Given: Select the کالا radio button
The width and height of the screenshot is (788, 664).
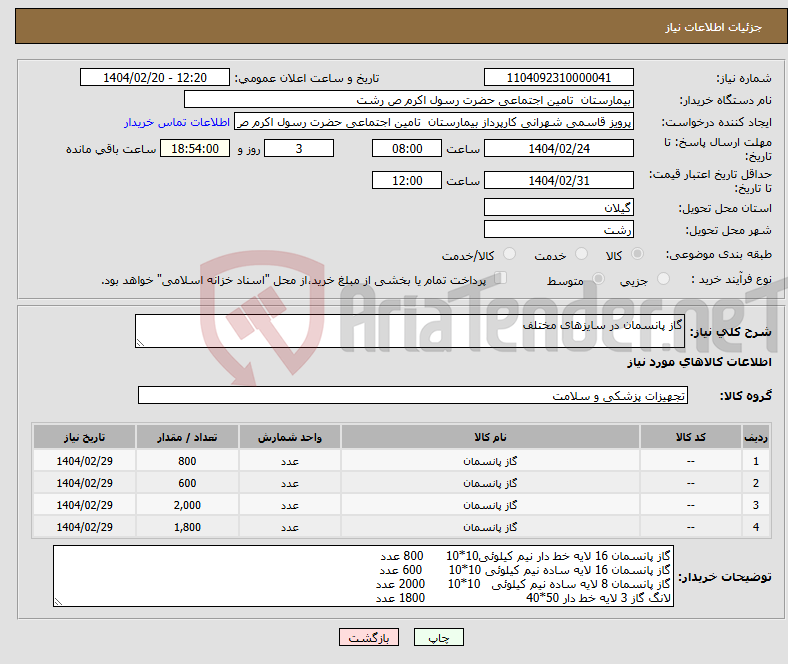Looking at the screenshot, I should tap(637, 254).
